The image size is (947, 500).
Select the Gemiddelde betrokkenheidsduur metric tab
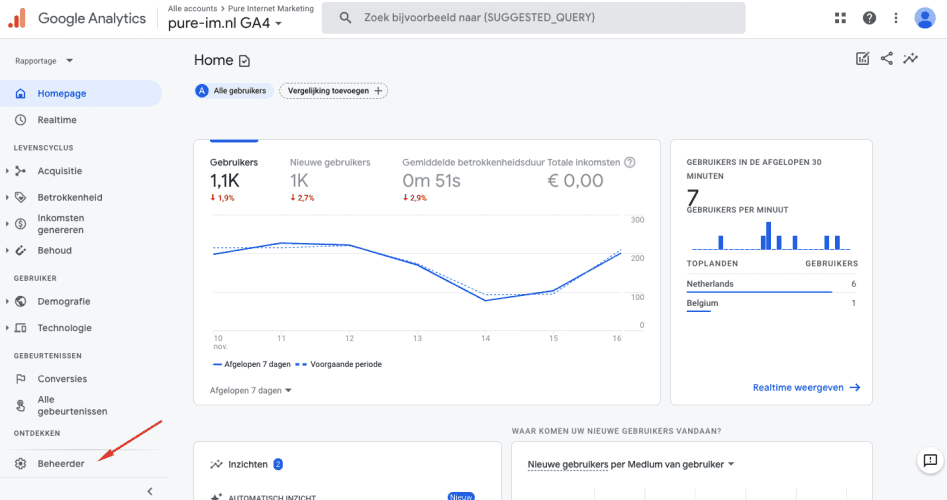point(473,179)
